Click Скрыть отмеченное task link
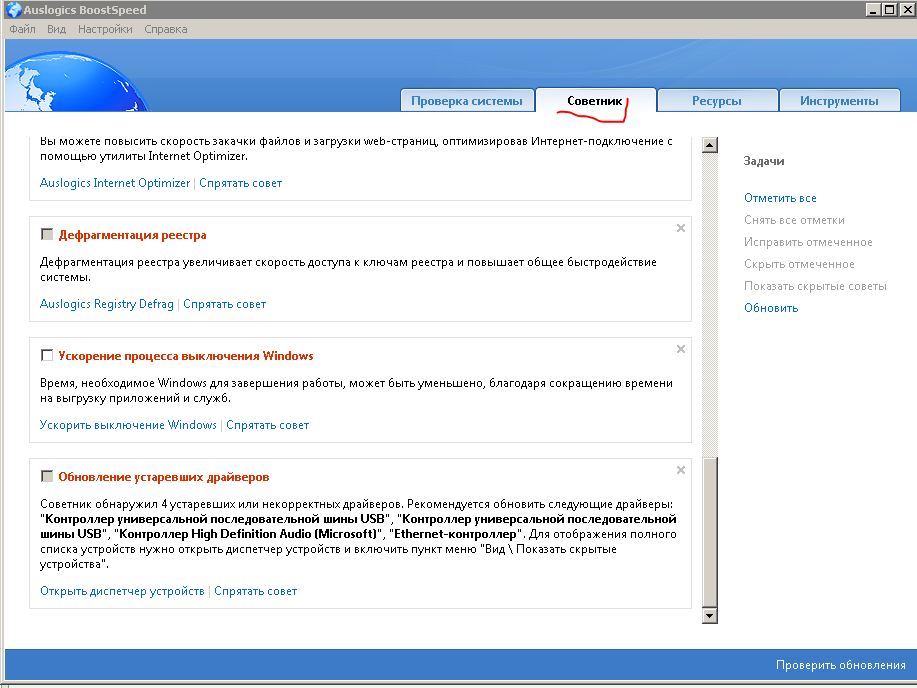 pos(799,264)
